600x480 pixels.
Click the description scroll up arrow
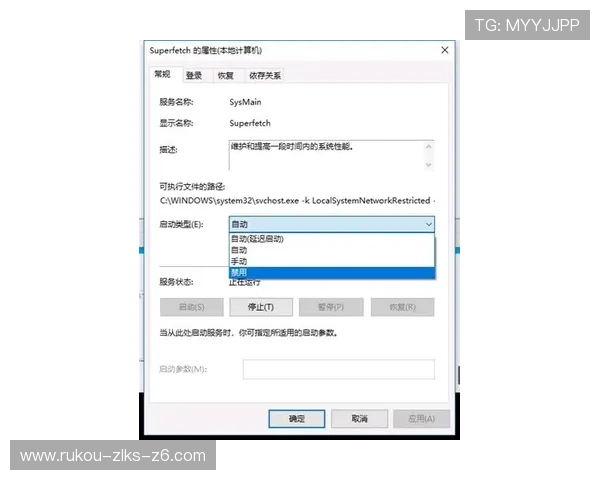click(429, 147)
